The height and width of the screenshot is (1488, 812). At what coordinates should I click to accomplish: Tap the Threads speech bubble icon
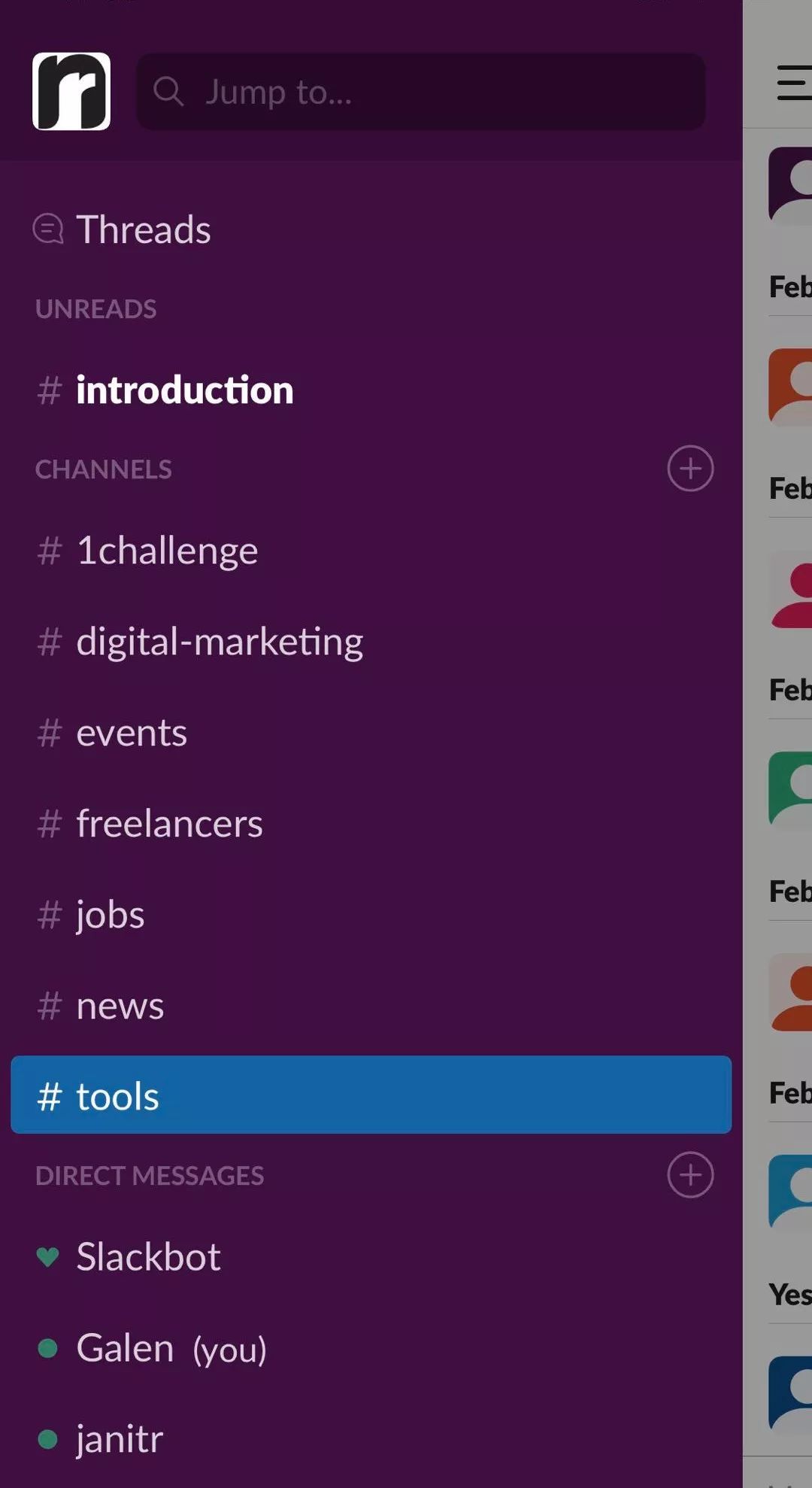[x=48, y=229]
